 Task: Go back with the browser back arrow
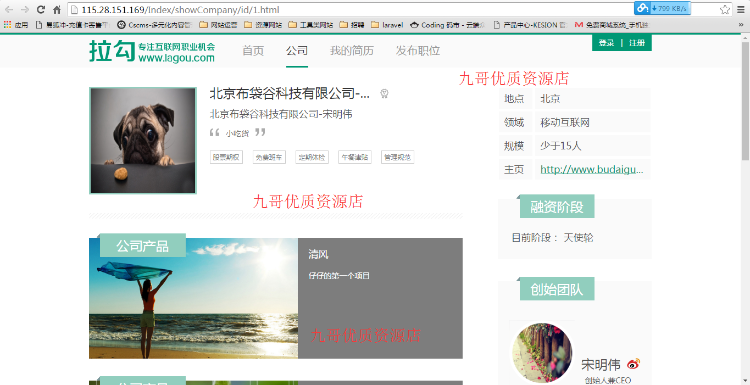click(x=9, y=10)
